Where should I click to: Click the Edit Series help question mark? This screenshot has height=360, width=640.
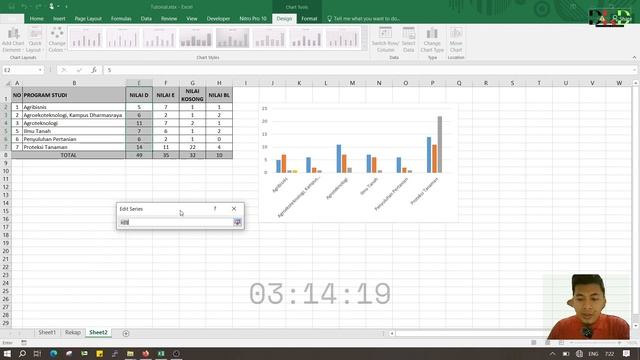[x=215, y=209]
